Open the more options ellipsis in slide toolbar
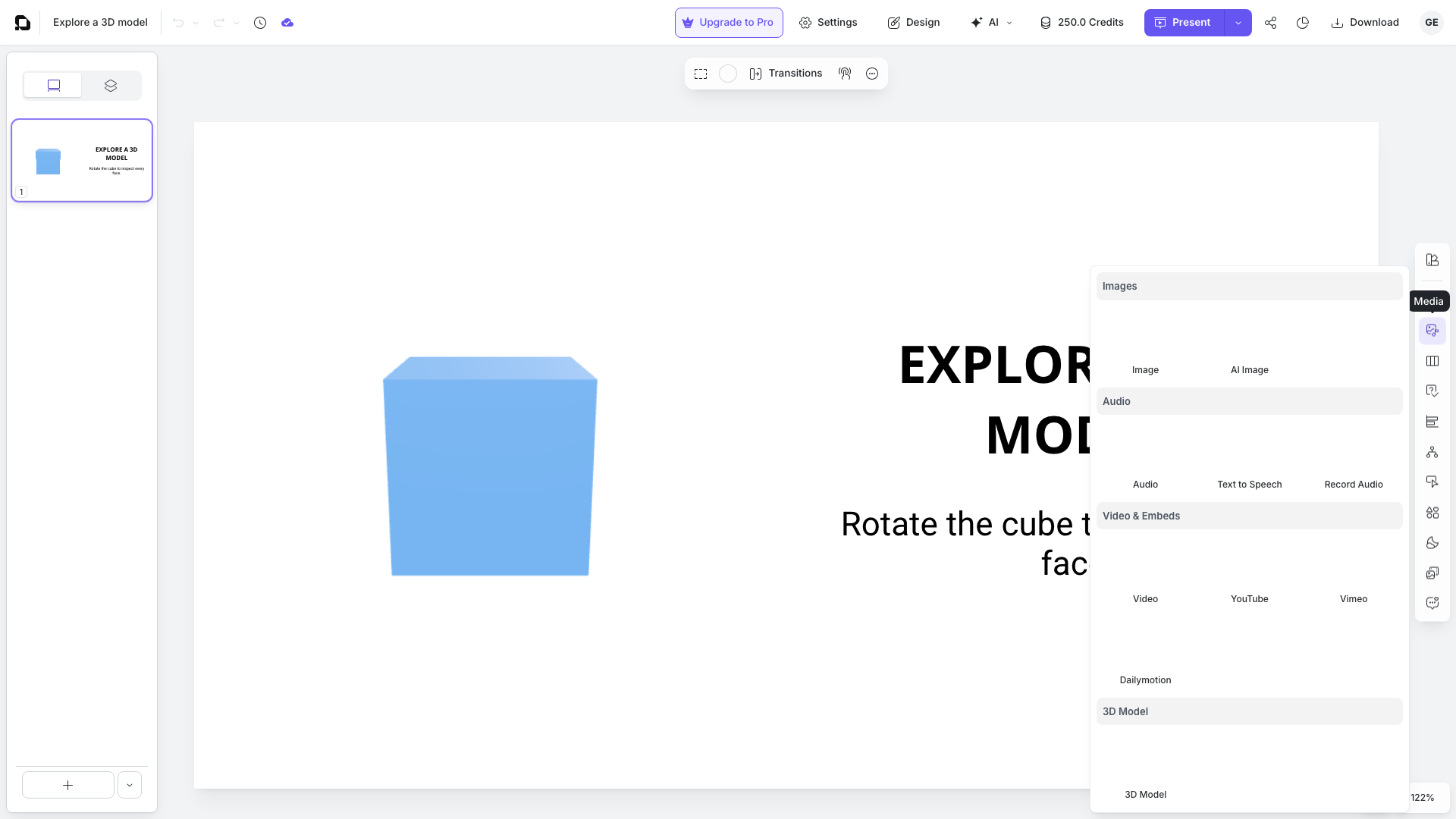1456x819 pixels. pos(872,74)
